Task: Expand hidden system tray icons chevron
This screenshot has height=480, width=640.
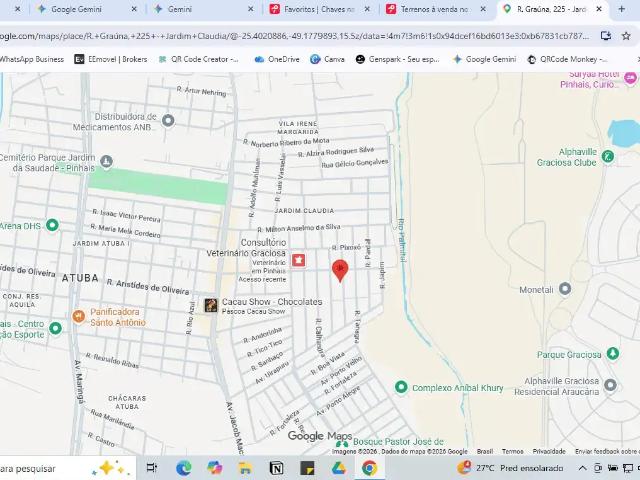Action: [x=583, y=468]
